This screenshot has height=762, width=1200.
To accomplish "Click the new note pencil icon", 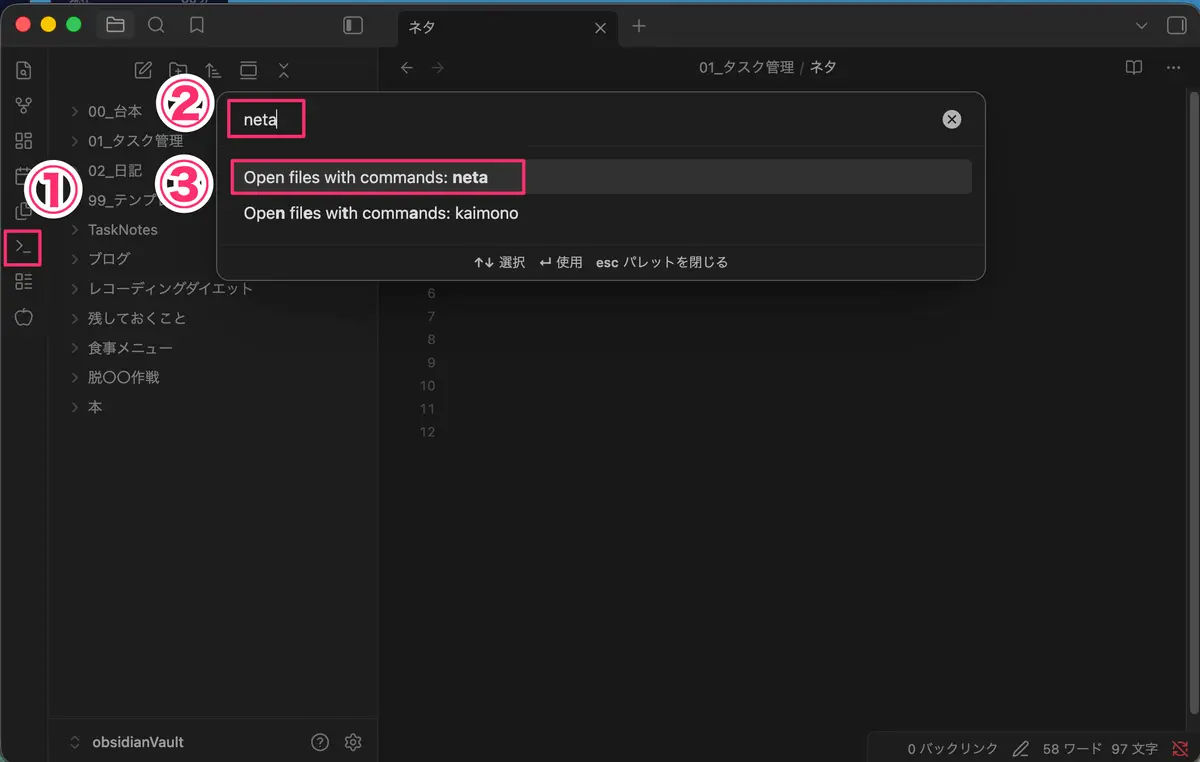I will pos(143,70).
